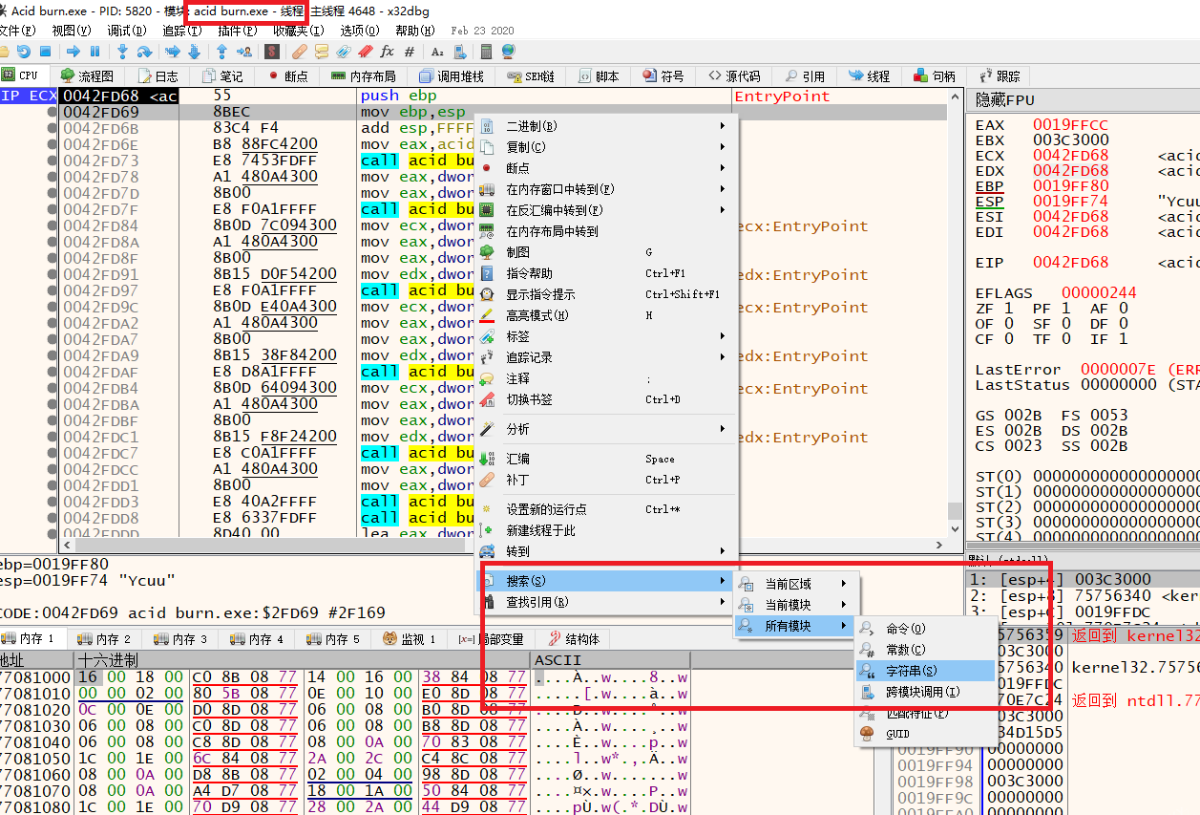Open the calculator toolbar icon
This screenshot has width=1200, height=815.
pyautogui.click(x=486, y=51)
